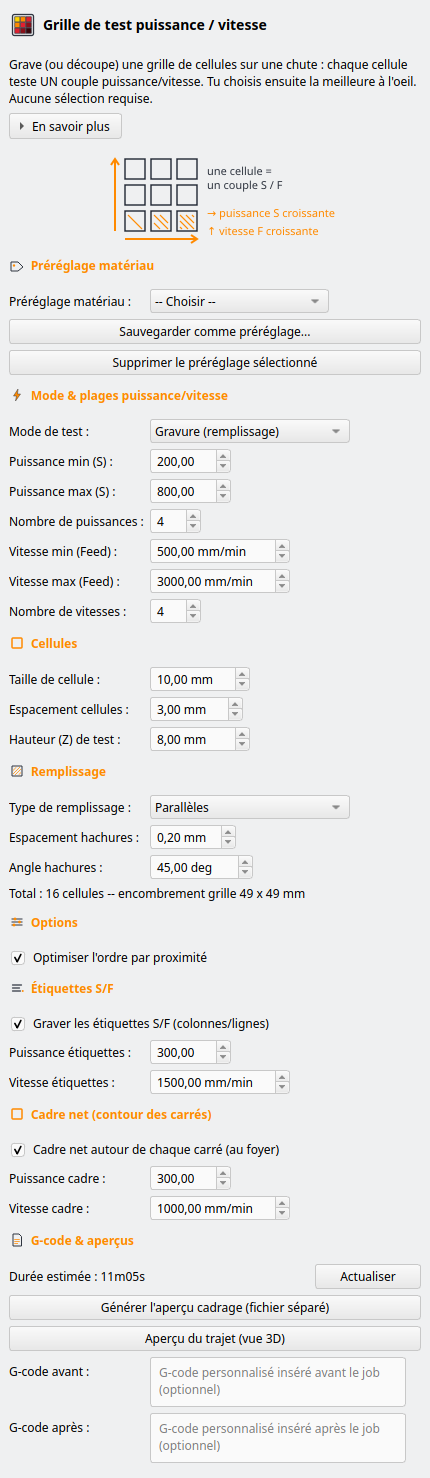This screenshot has height=1478, width=430.
Task: Click the document icon beside G-code & aperçus
Action: [x=17, y=1240]
